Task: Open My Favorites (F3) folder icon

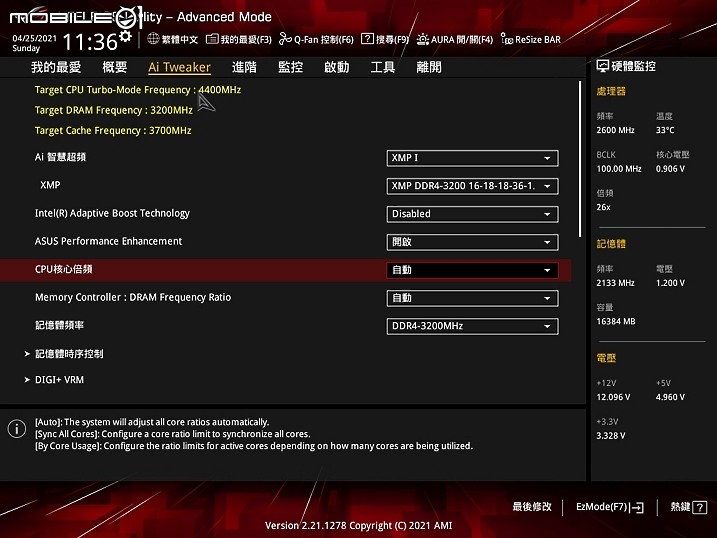Action: coord(212,39)
